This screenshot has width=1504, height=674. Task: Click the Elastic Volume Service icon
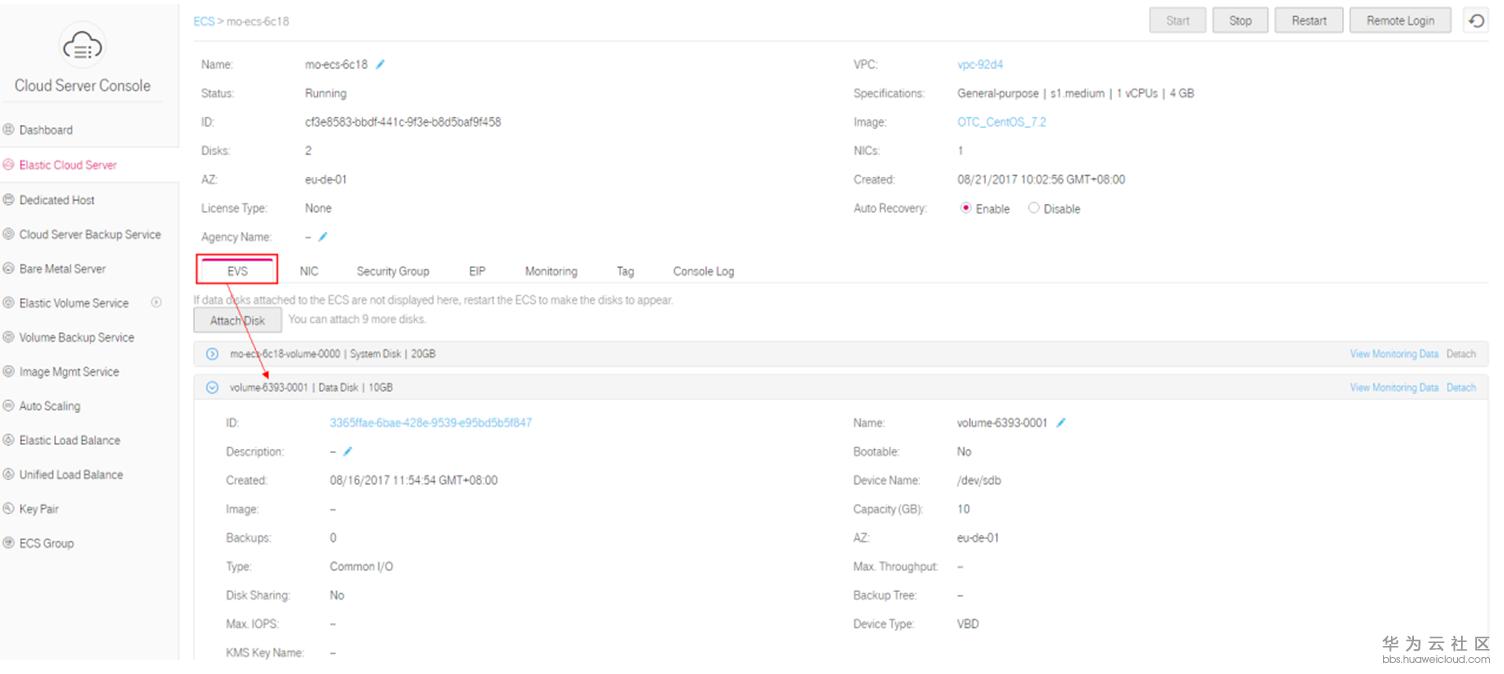9,303
